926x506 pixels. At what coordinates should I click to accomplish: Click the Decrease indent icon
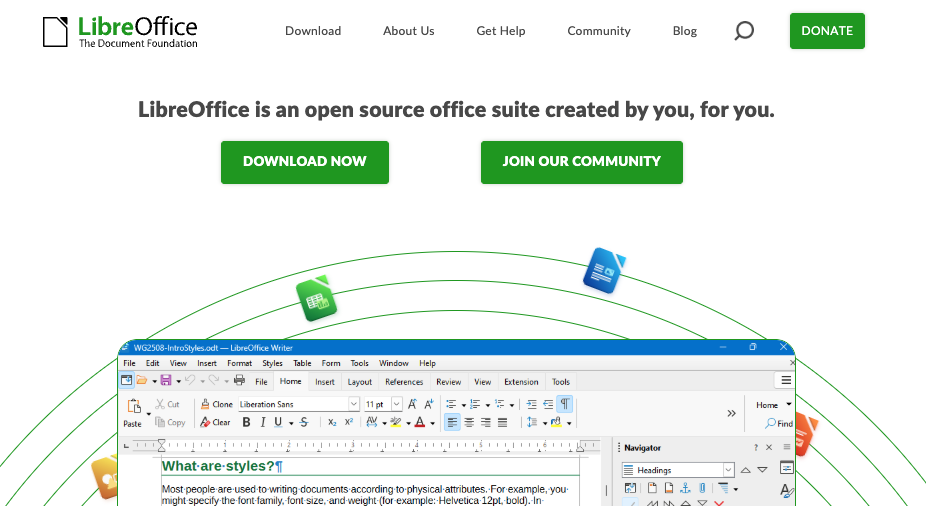pos(548,404)
